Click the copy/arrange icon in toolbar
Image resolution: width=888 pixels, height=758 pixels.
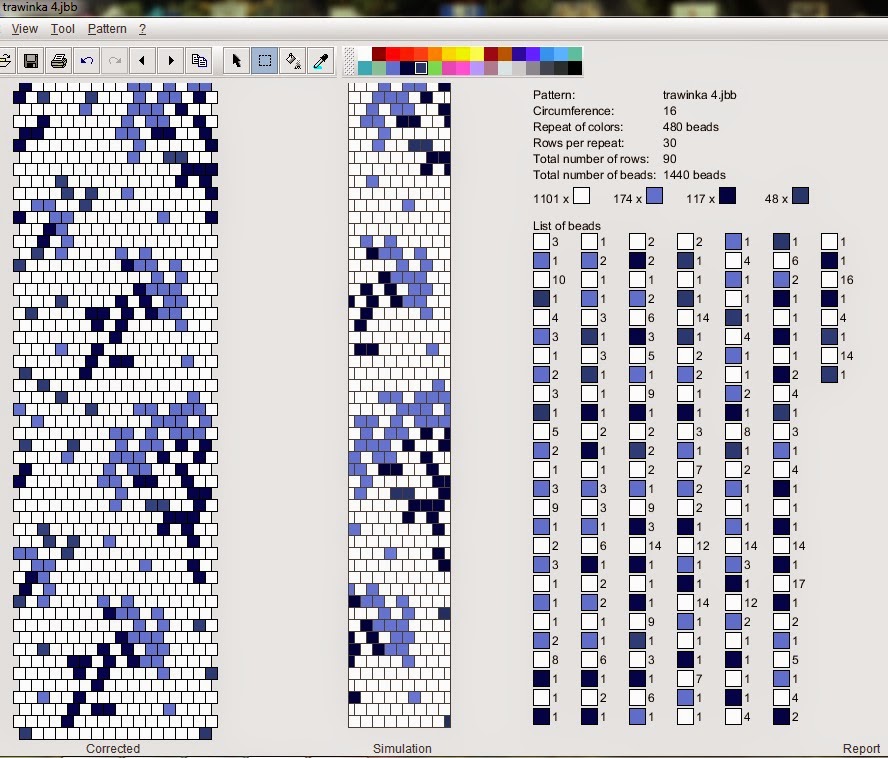[199, 61]
